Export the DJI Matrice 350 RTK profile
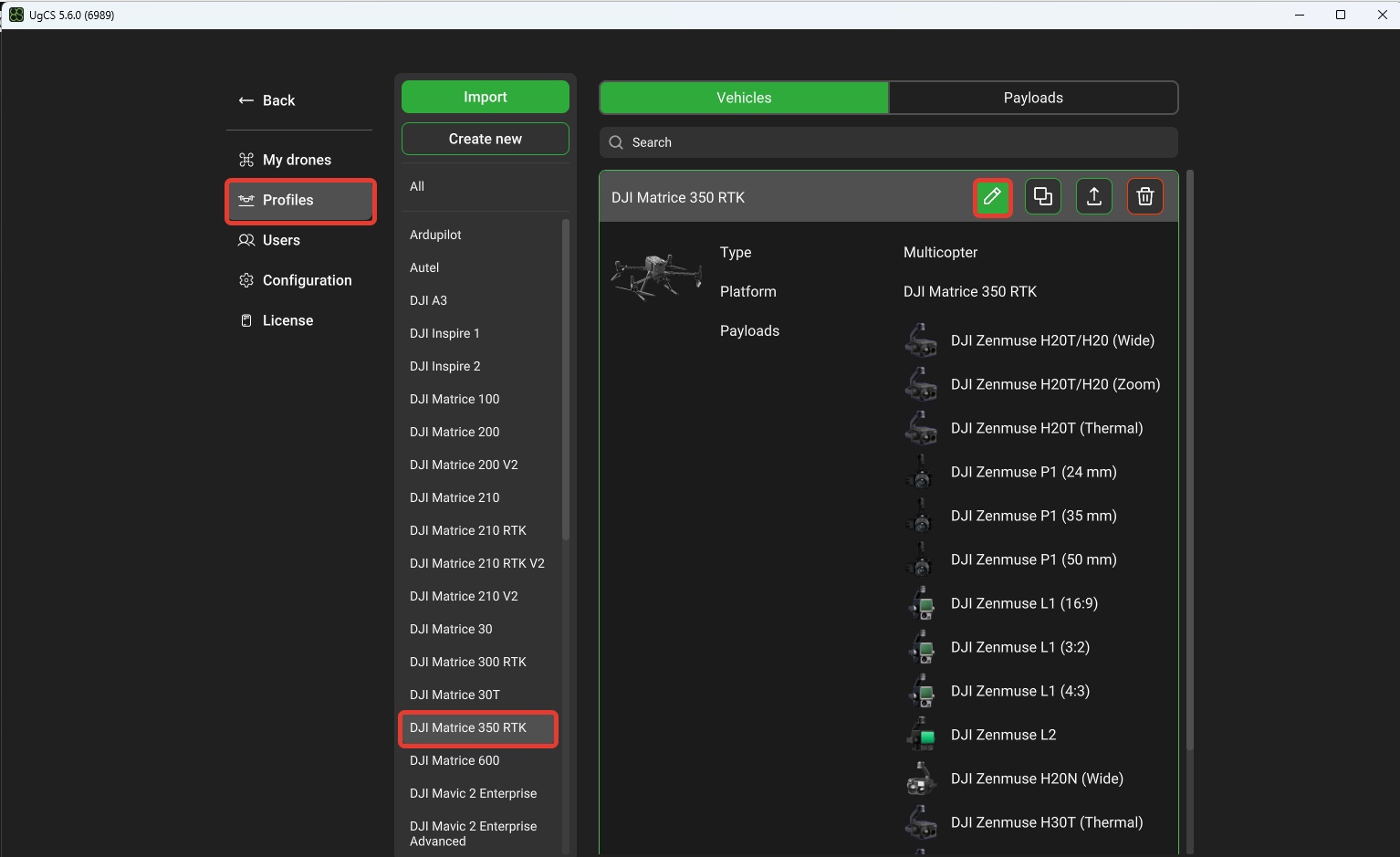Screen dimensions: 1400x857 (1094, 197)
